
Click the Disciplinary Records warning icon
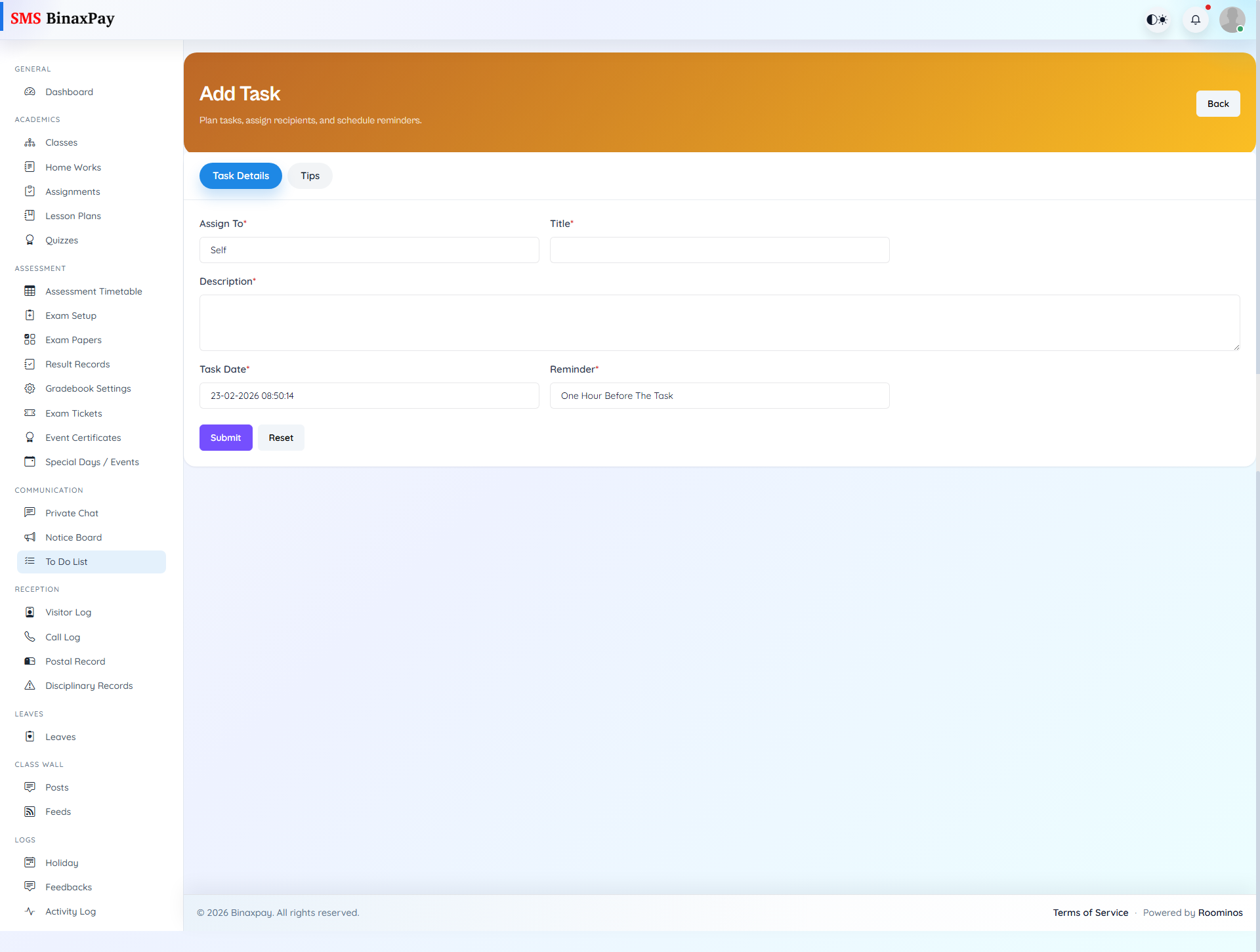coord(30,686)
